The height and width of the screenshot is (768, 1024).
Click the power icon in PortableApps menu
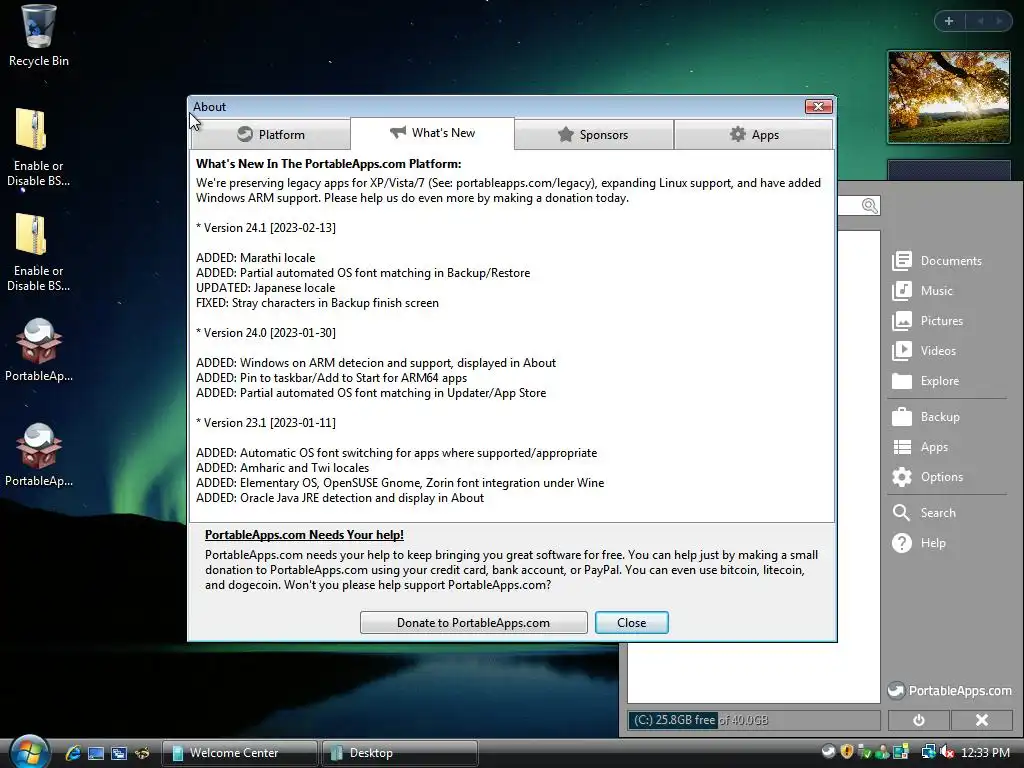(919, 720)
